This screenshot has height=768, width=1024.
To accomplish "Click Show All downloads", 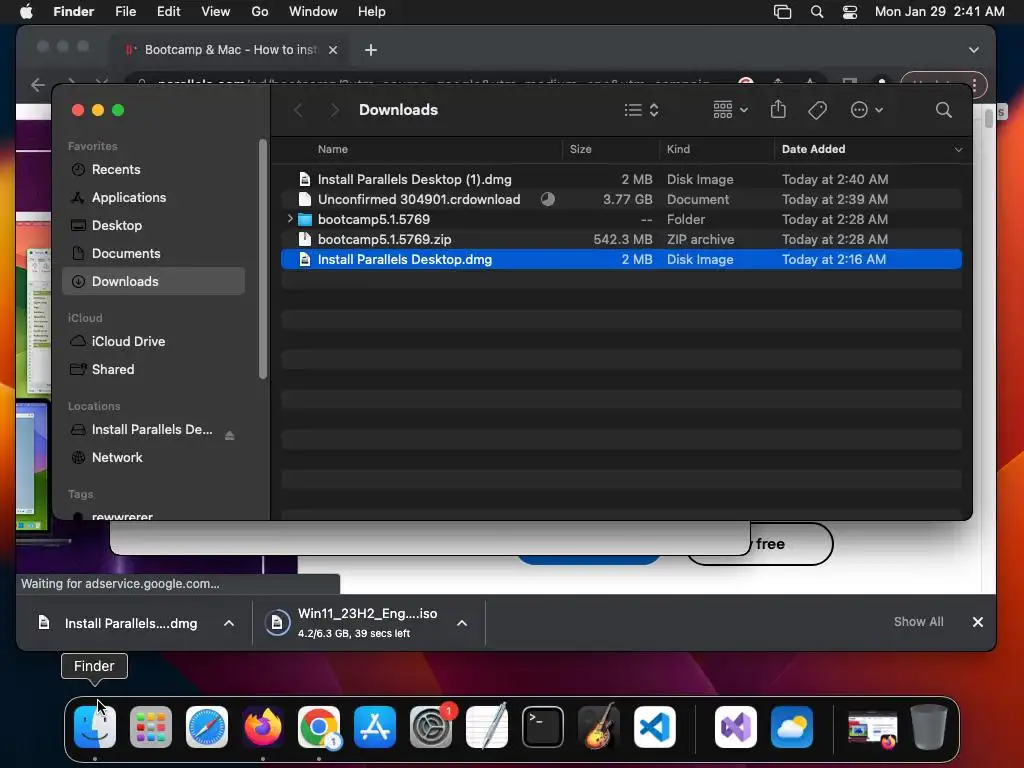I will (x=918, y=622).
